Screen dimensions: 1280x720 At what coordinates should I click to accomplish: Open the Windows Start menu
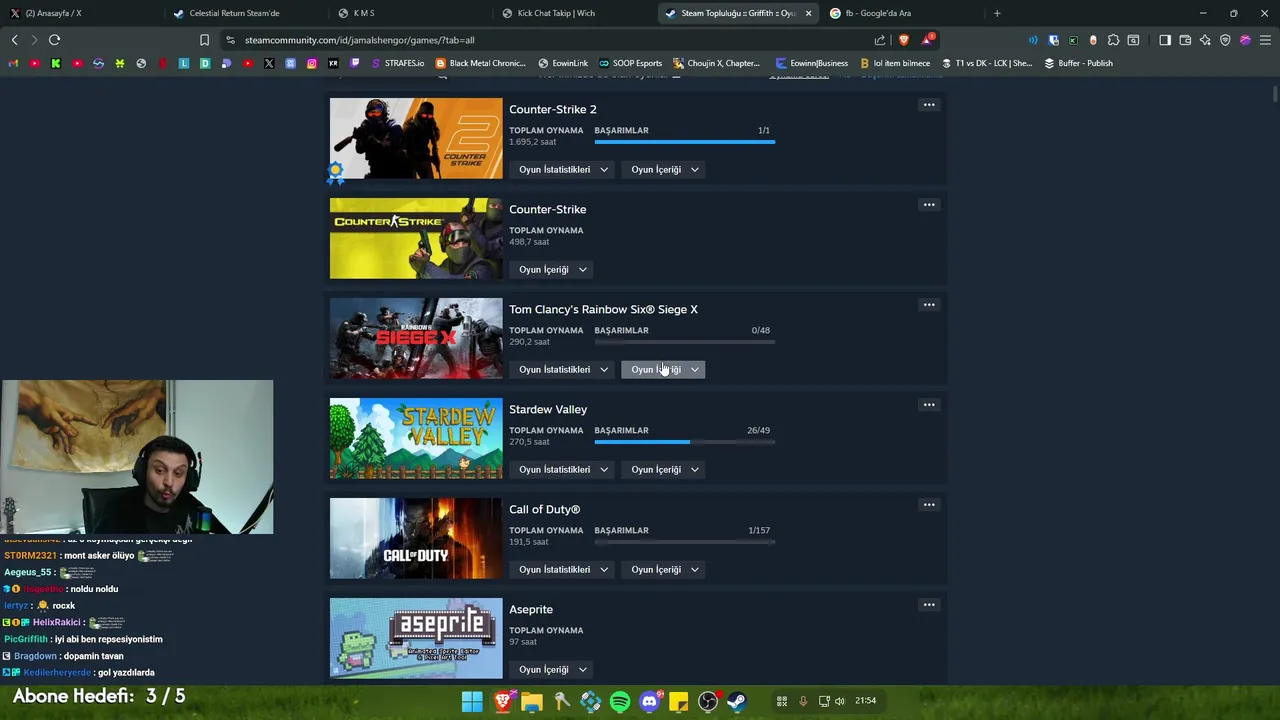472,701
